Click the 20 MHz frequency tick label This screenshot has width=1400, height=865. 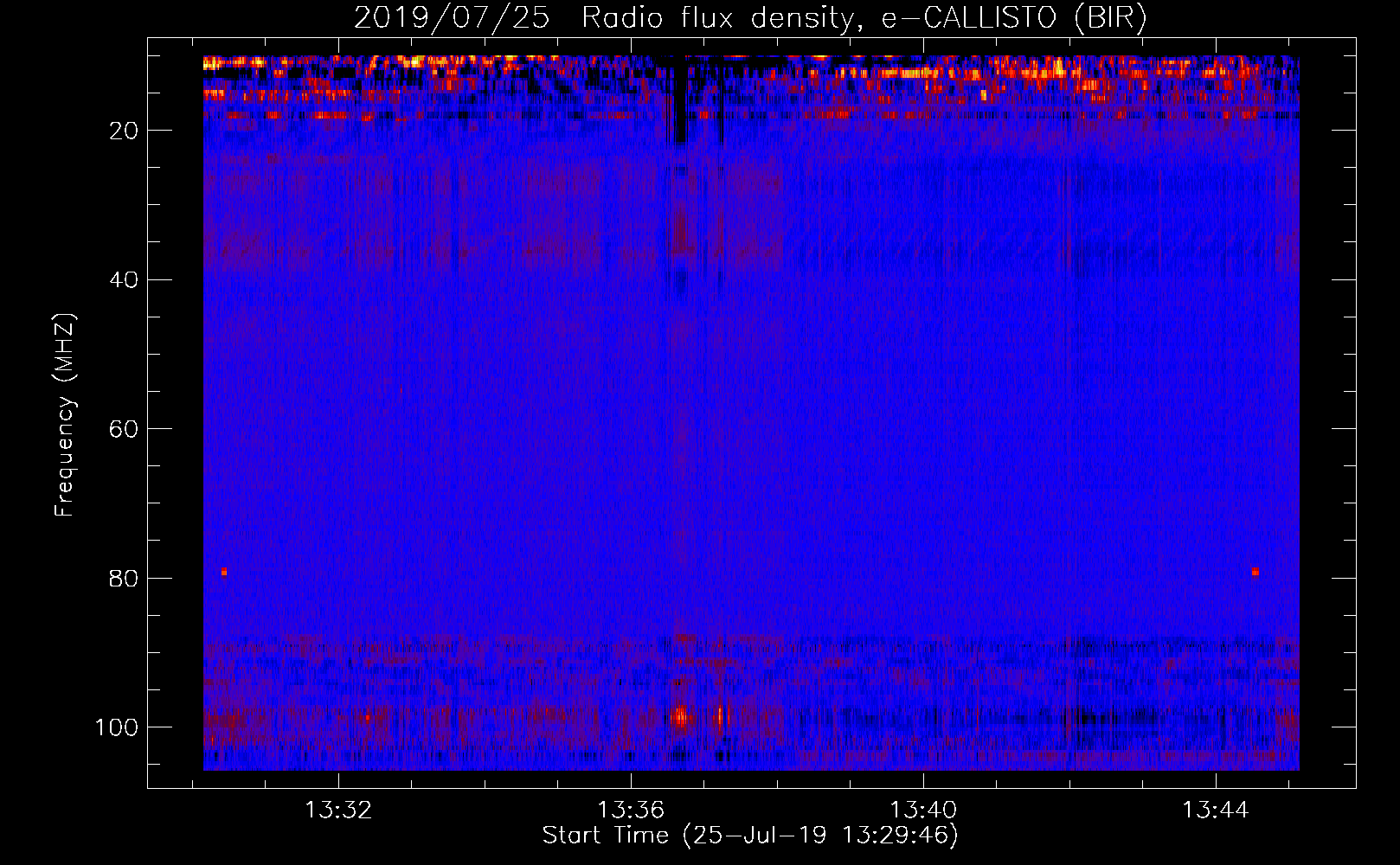pyautogui.click(x=125, y=131)
